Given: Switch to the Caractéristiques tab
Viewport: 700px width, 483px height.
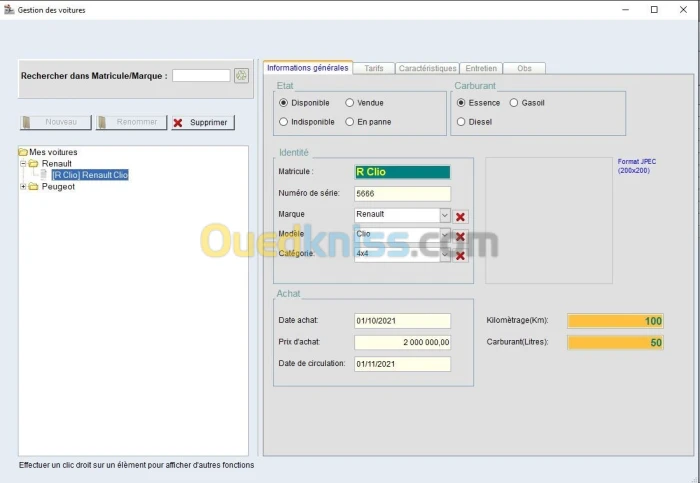Looking at the screenshot, I should coord(427,68).
